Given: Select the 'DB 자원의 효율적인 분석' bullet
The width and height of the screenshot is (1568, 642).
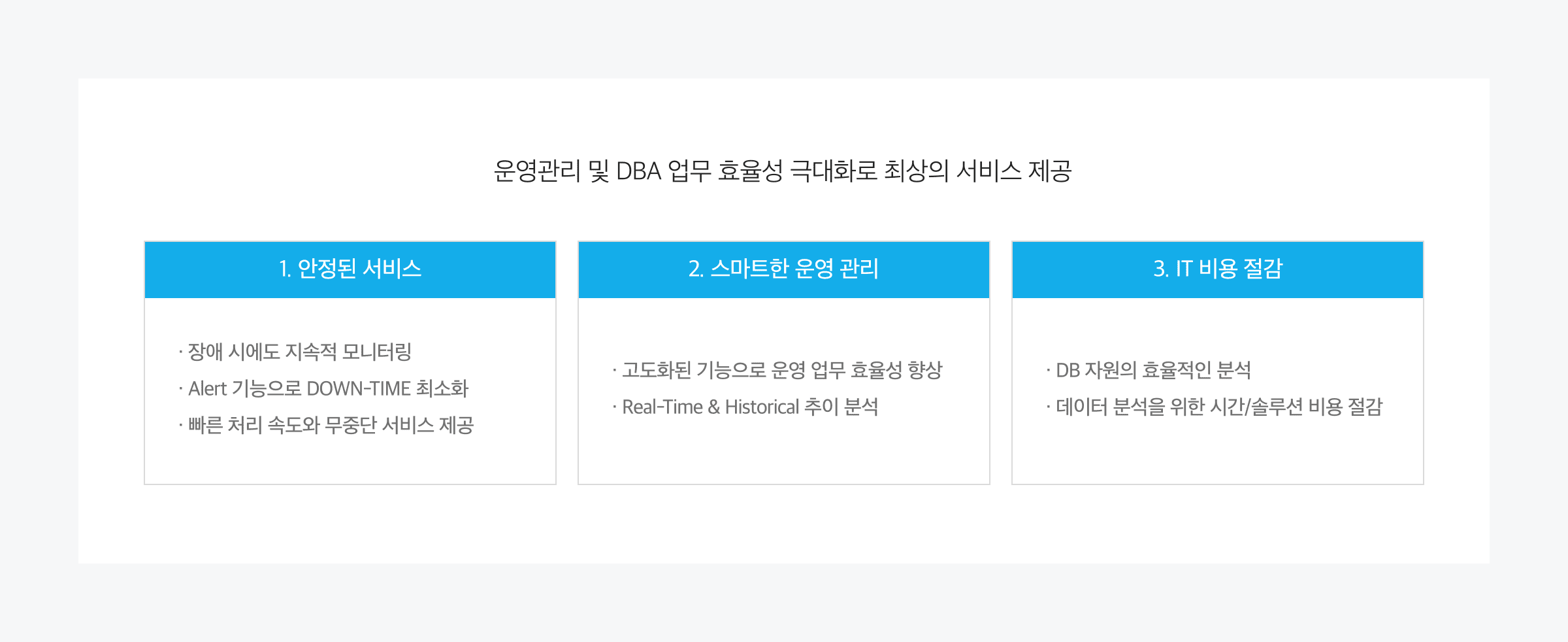Looking at the screenshot, I should [x=1153, y=371].
